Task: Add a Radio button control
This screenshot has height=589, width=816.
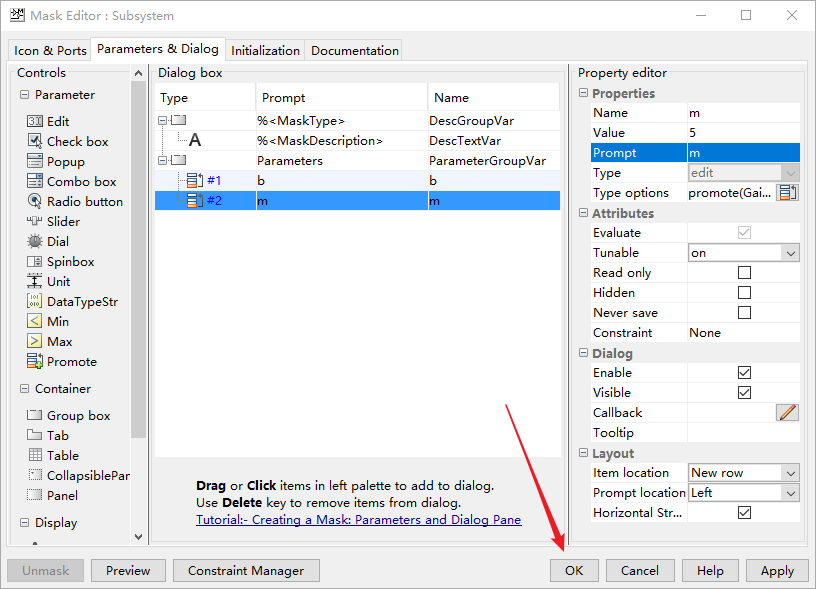Action: 75,201
